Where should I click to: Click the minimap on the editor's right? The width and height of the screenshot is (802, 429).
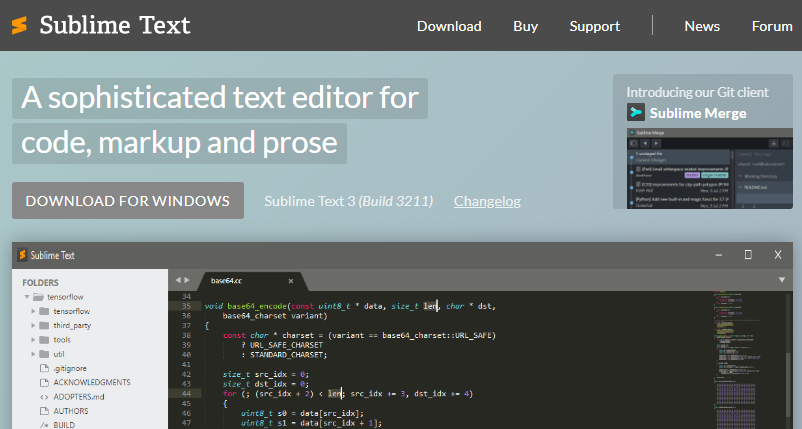737,359
